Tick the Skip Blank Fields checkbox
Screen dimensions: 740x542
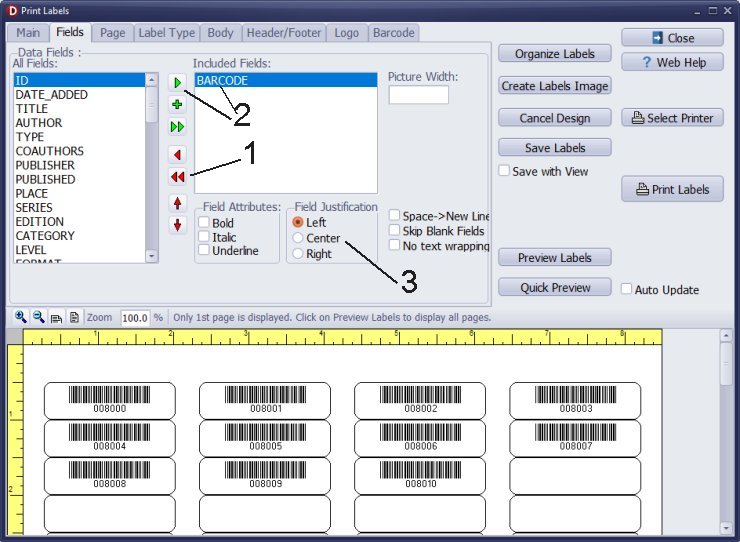pos(395,231)
